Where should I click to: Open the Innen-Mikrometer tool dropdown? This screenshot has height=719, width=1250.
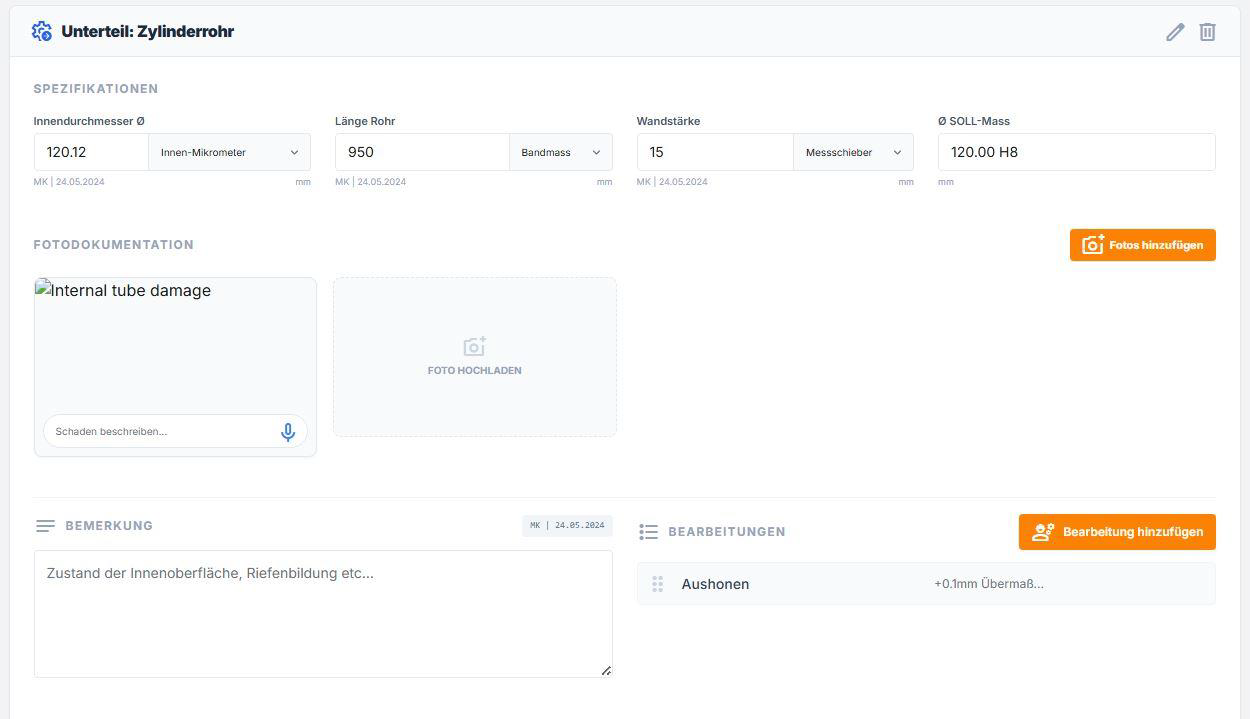[x=230, y=152]
